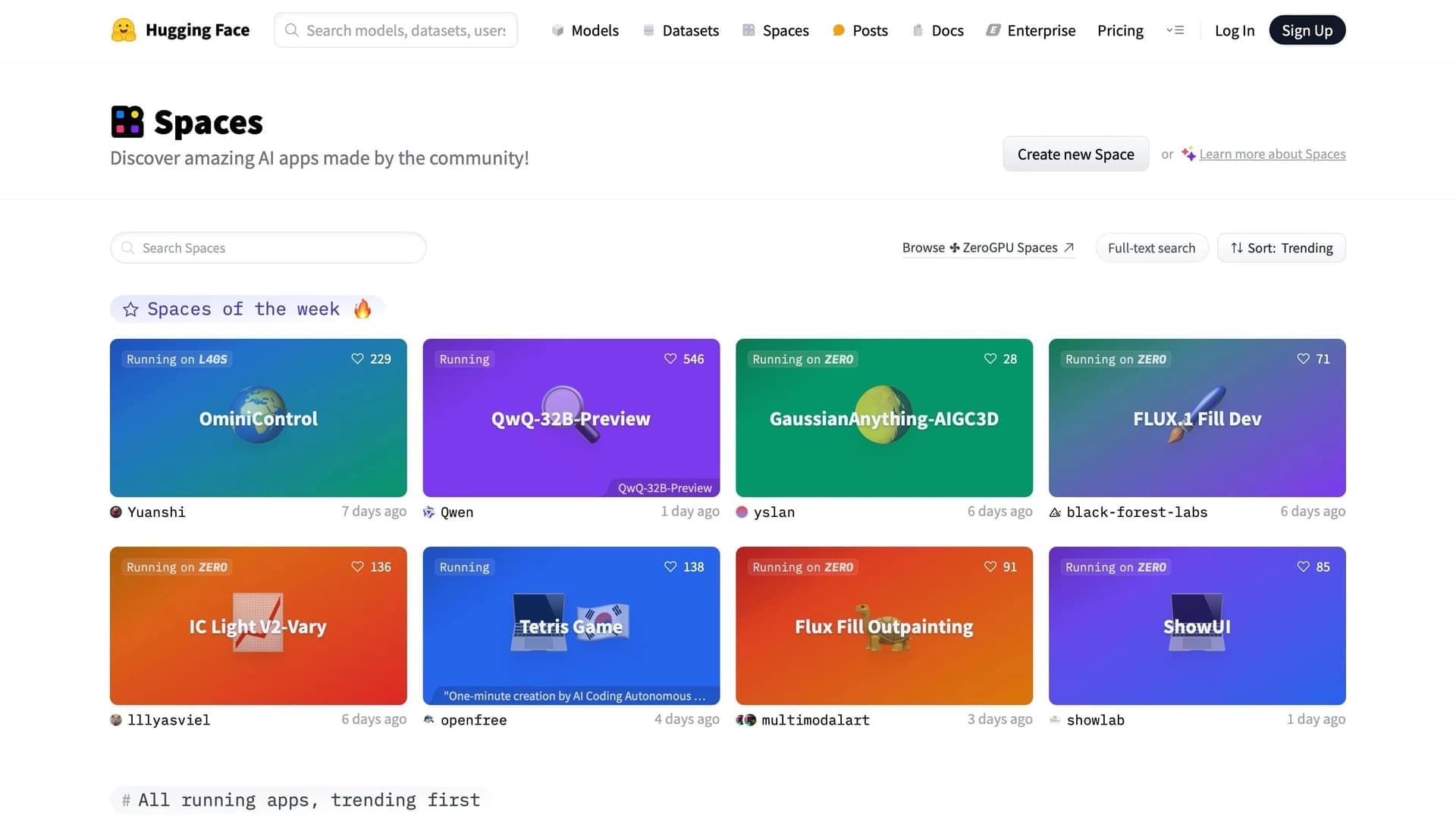Browse ZeroGPU Spaces link
This screenshot has width=1456, height=830.
pyautogui.click(x=988, y=248)
